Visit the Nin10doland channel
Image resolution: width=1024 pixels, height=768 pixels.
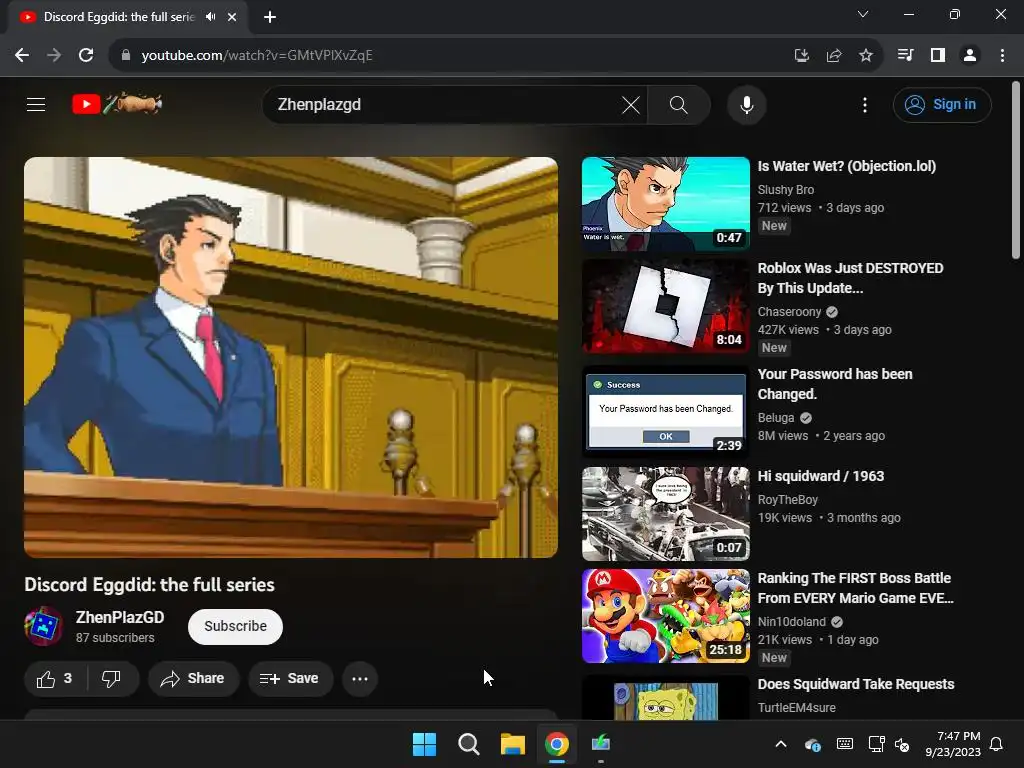[792, 622]
